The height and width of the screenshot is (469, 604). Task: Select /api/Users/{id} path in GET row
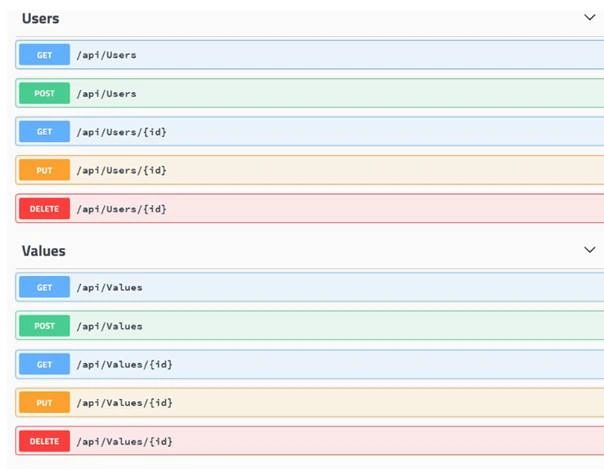(121, 132)
